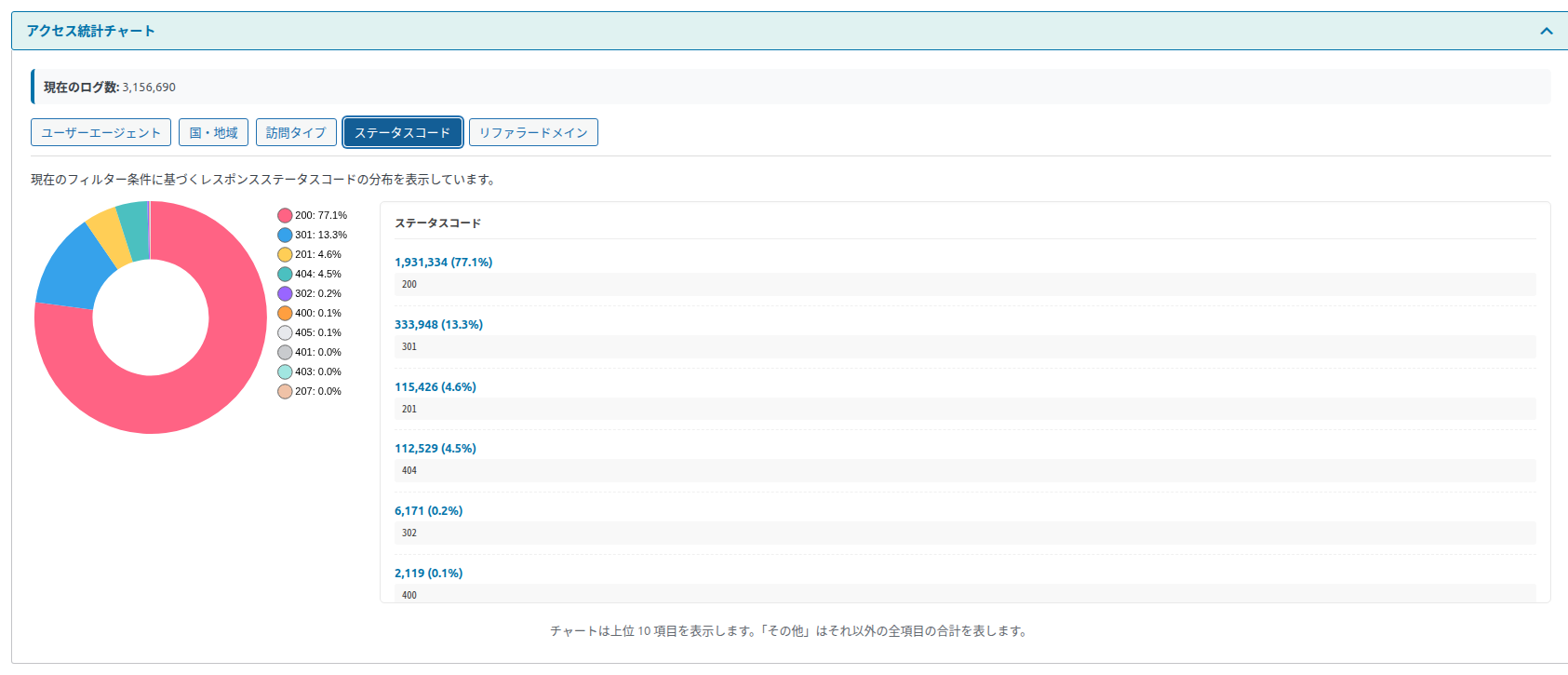Toggle the teal 404 legend swatch
1568x675 pixels.
click(285, 274)
